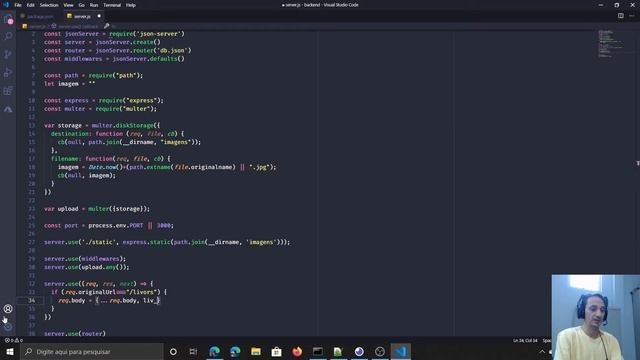Open the purple round app icon on taskbar

coord(359,351)
